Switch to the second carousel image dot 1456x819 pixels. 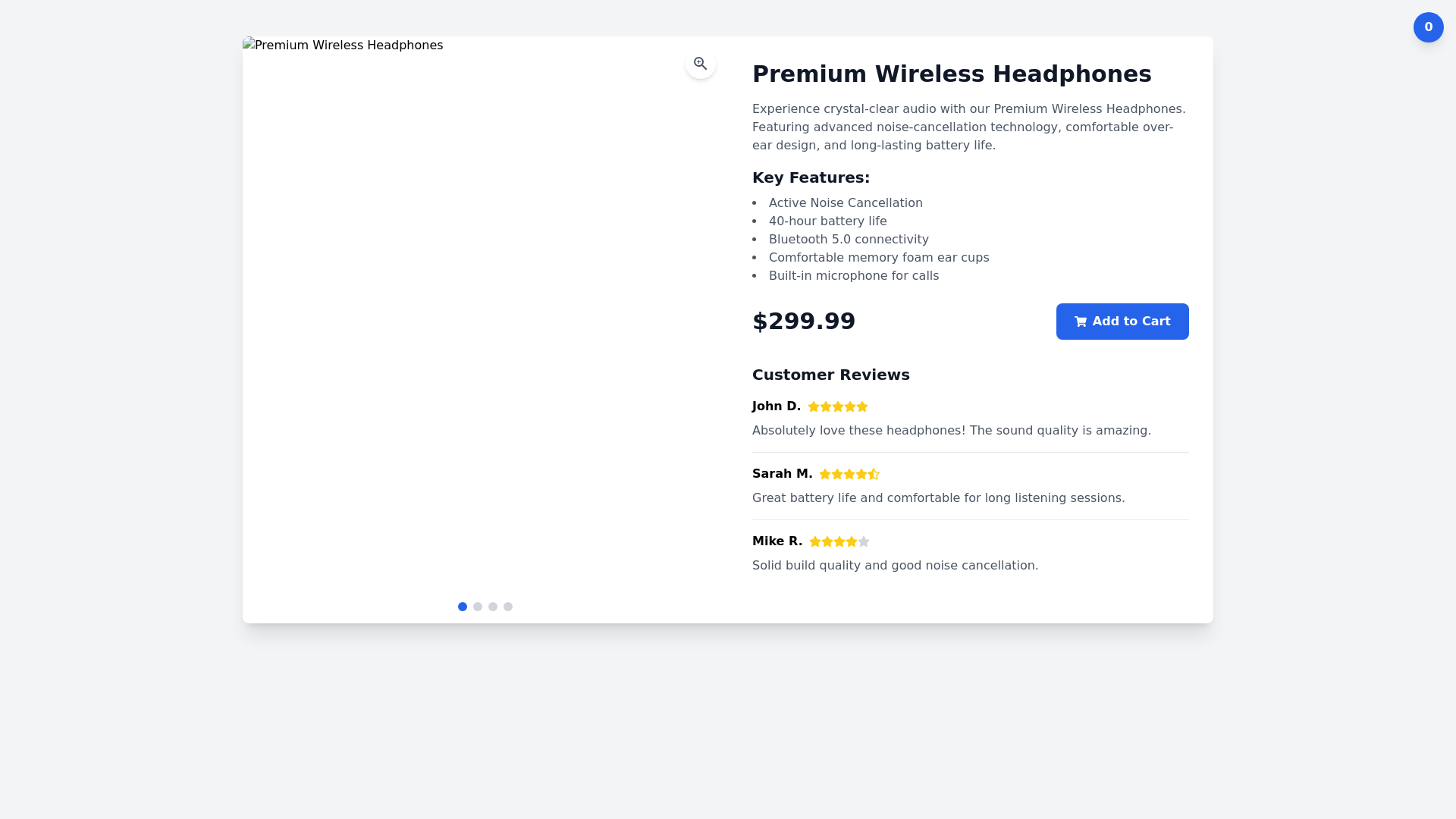(478, 607)
